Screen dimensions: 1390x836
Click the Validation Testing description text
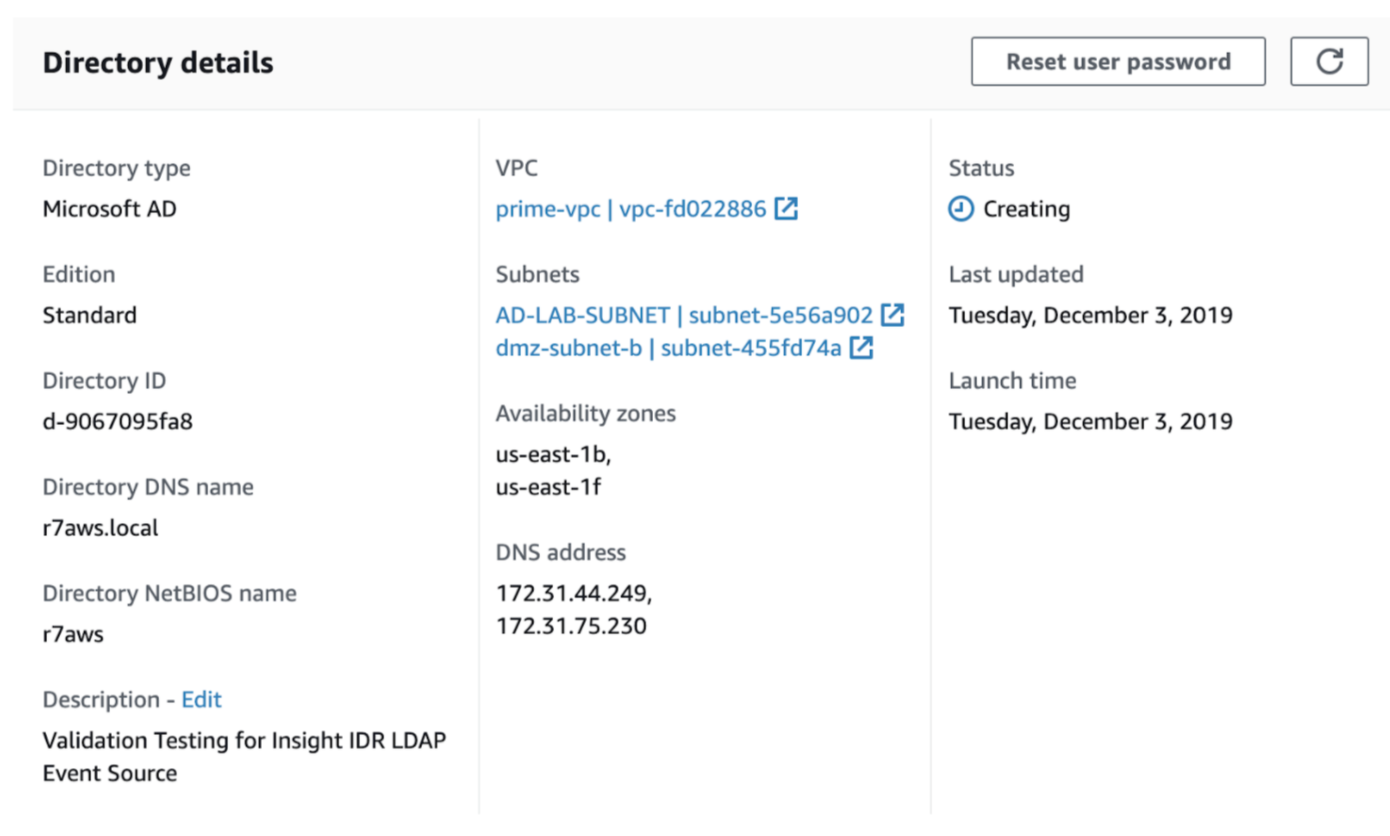click(244, 741)
